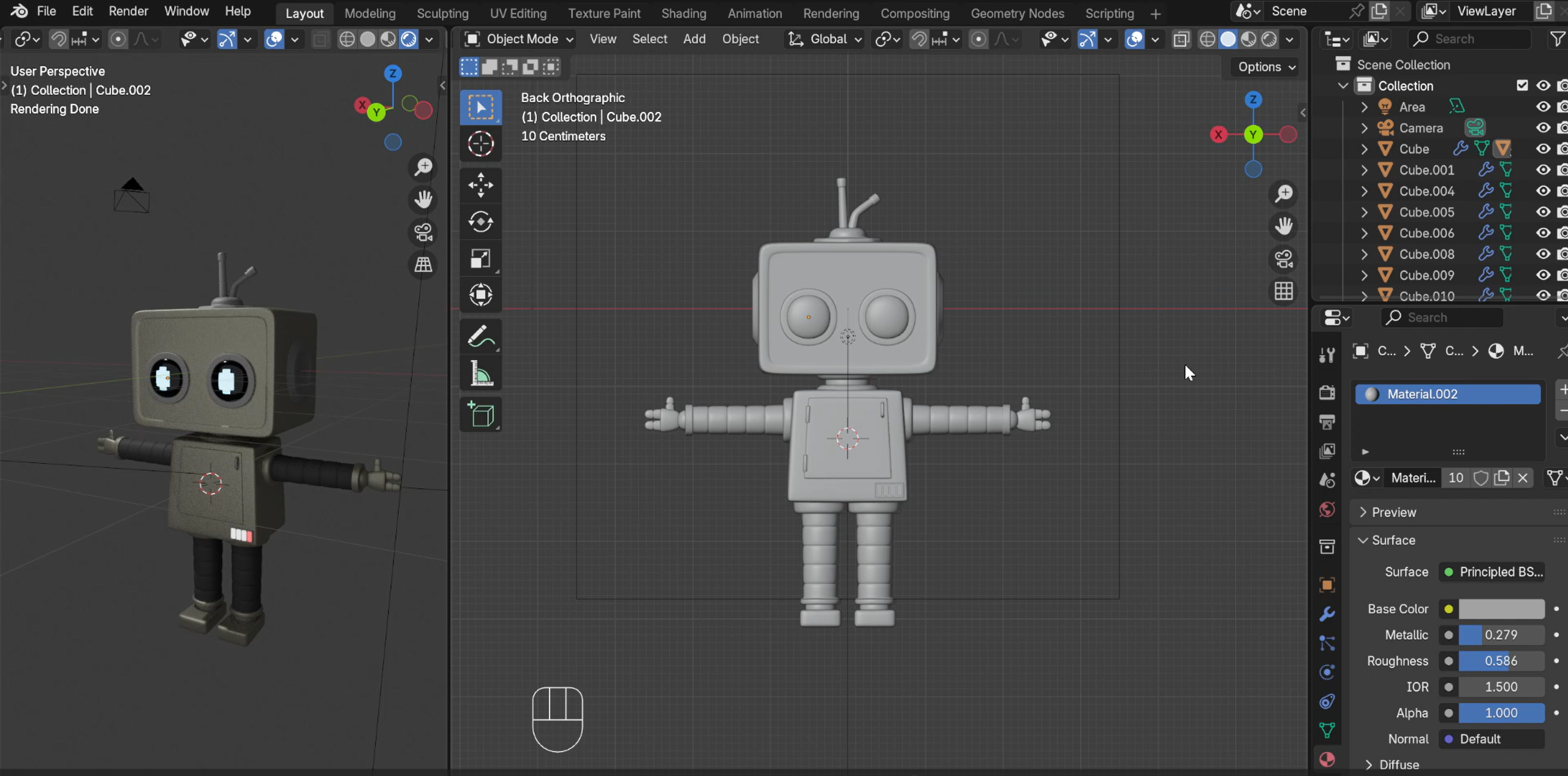Open the Options dropdown in viewport
The image size is (1568, 776).
tap(1266, 67)
